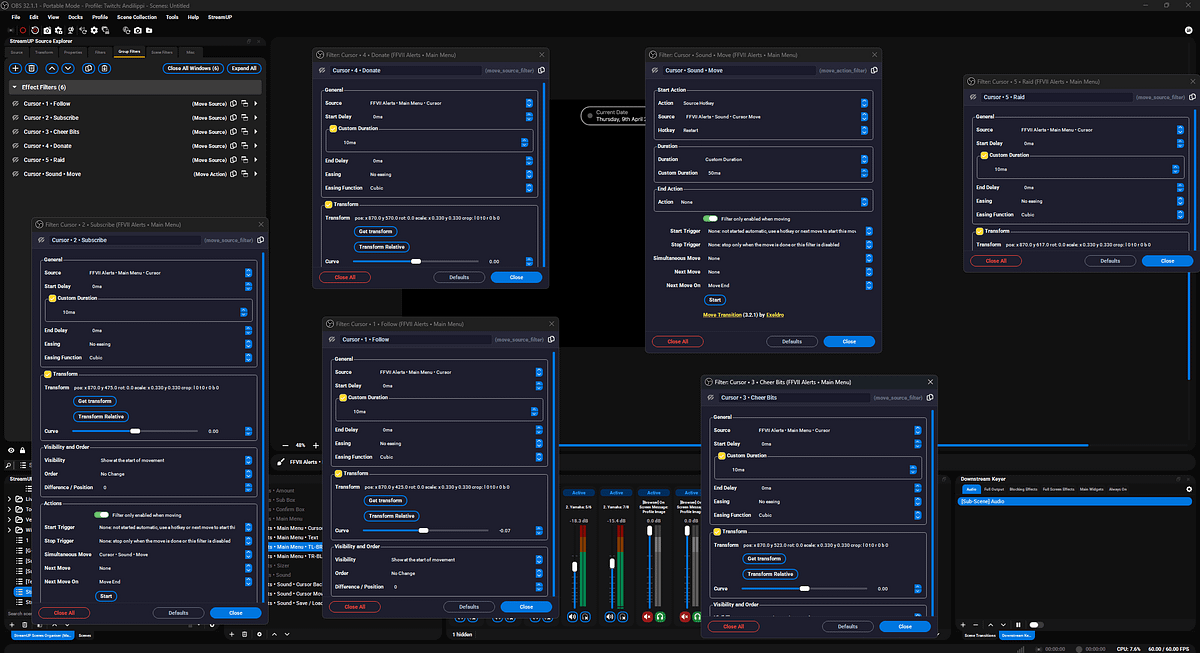This screenshot has width=1200, height=653.
Task: Expand arrow on Cursor • 5 • Raid row
Action: [x=256, y=160]
